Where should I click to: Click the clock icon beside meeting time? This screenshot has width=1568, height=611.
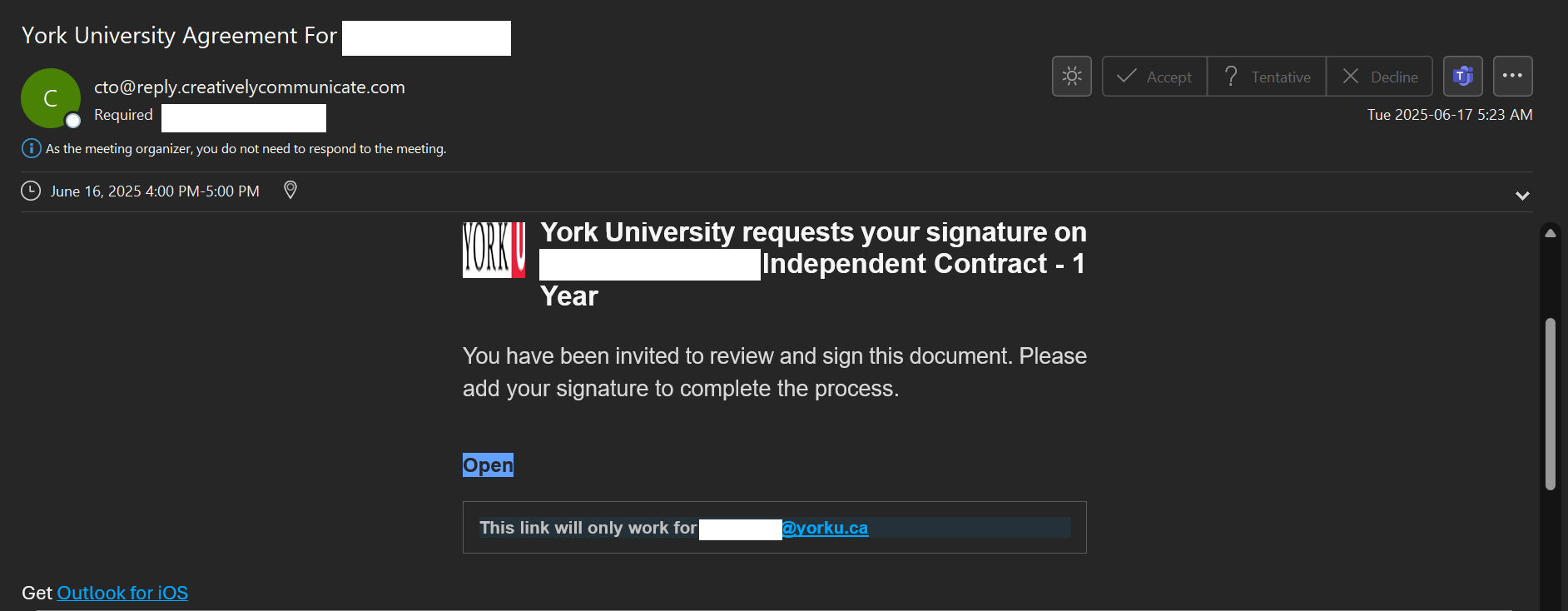[31, 191]
